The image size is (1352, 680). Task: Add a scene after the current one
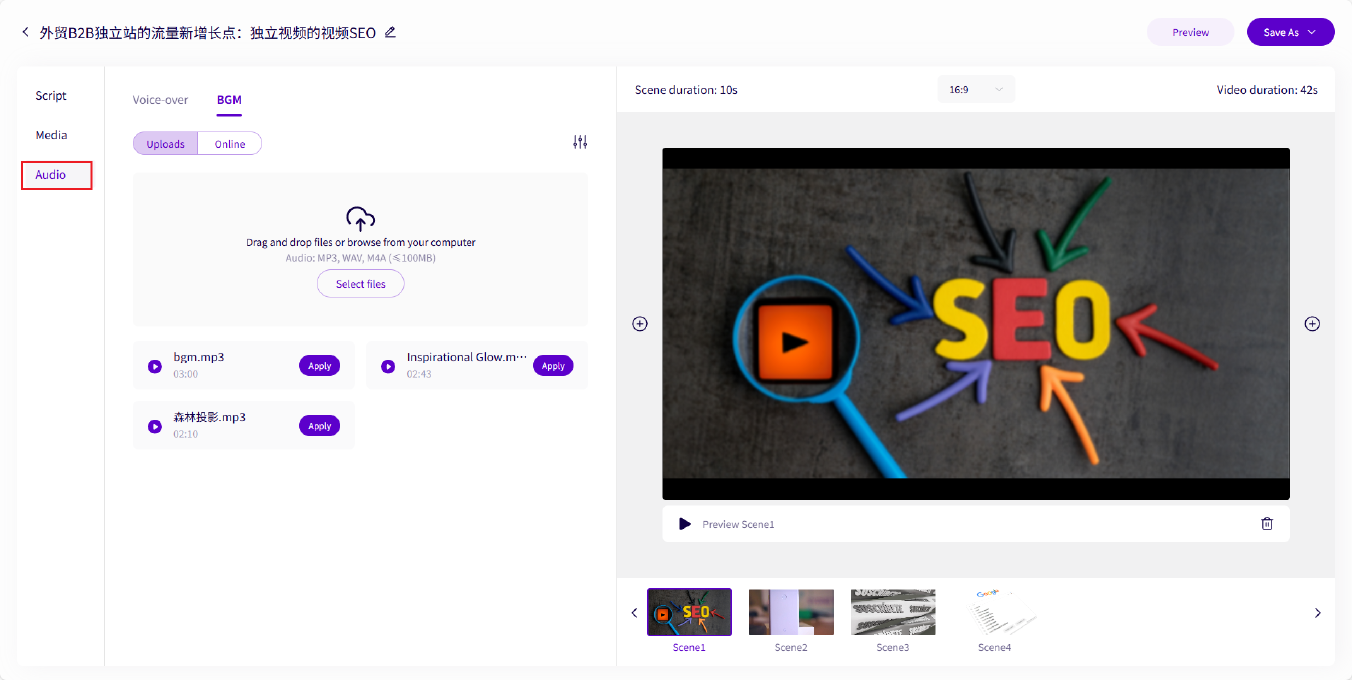point(1312,324)
